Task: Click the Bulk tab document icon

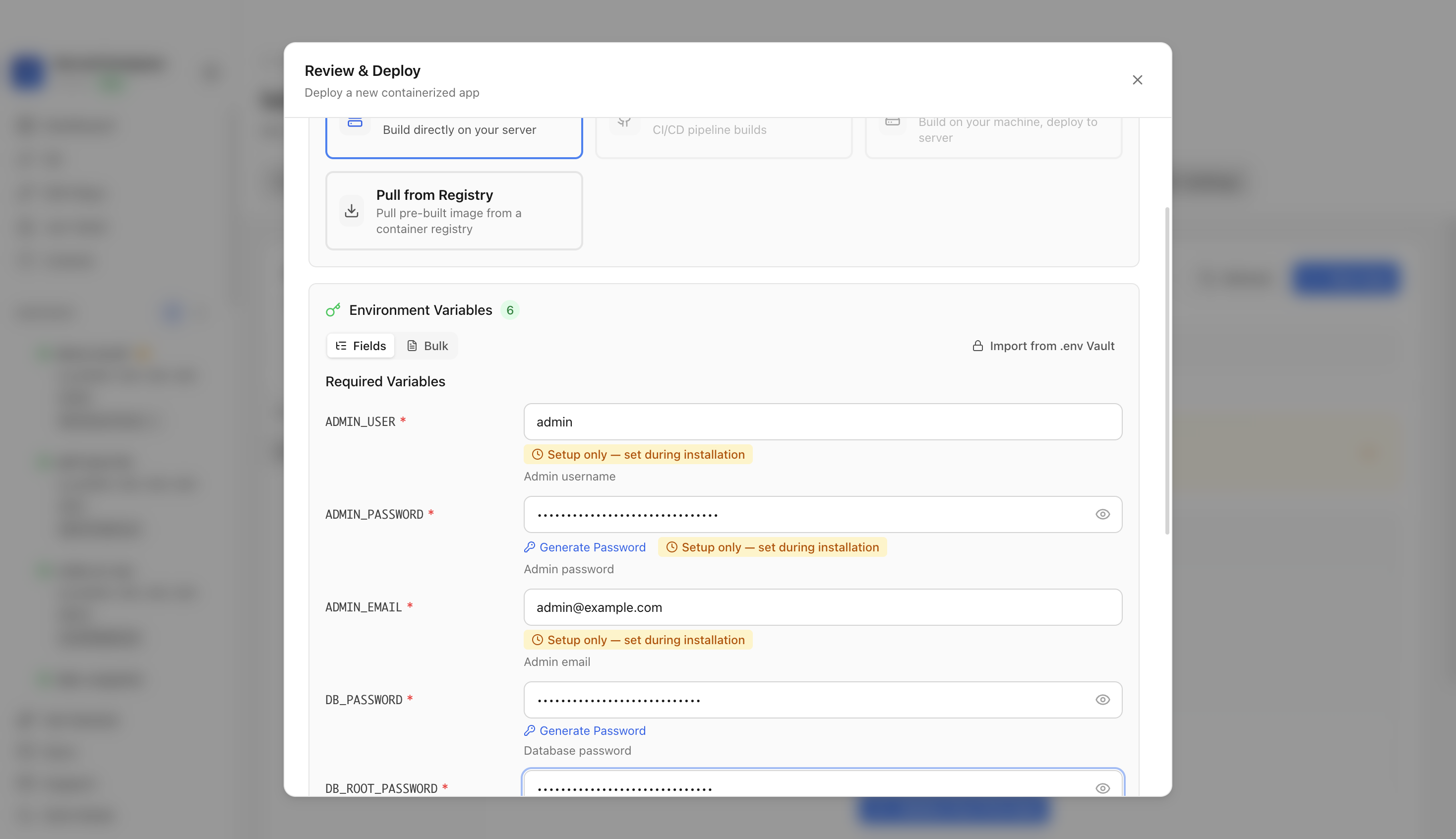Action: pyautogui.click(x=412, y=346)
